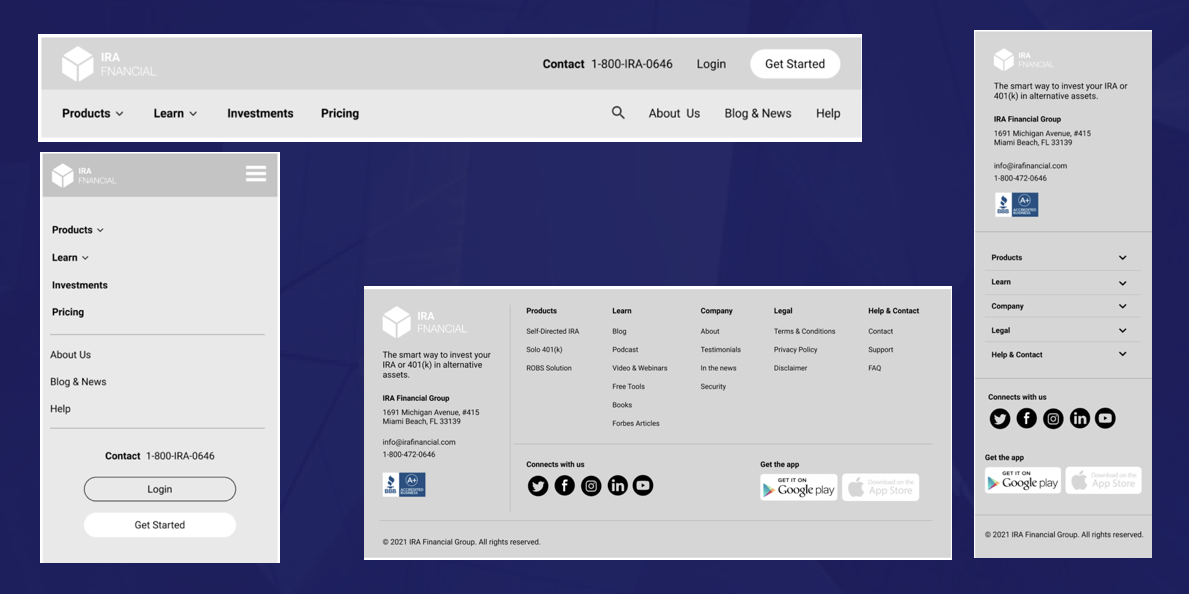Select Investments in the navigation bar

[260, 113]
